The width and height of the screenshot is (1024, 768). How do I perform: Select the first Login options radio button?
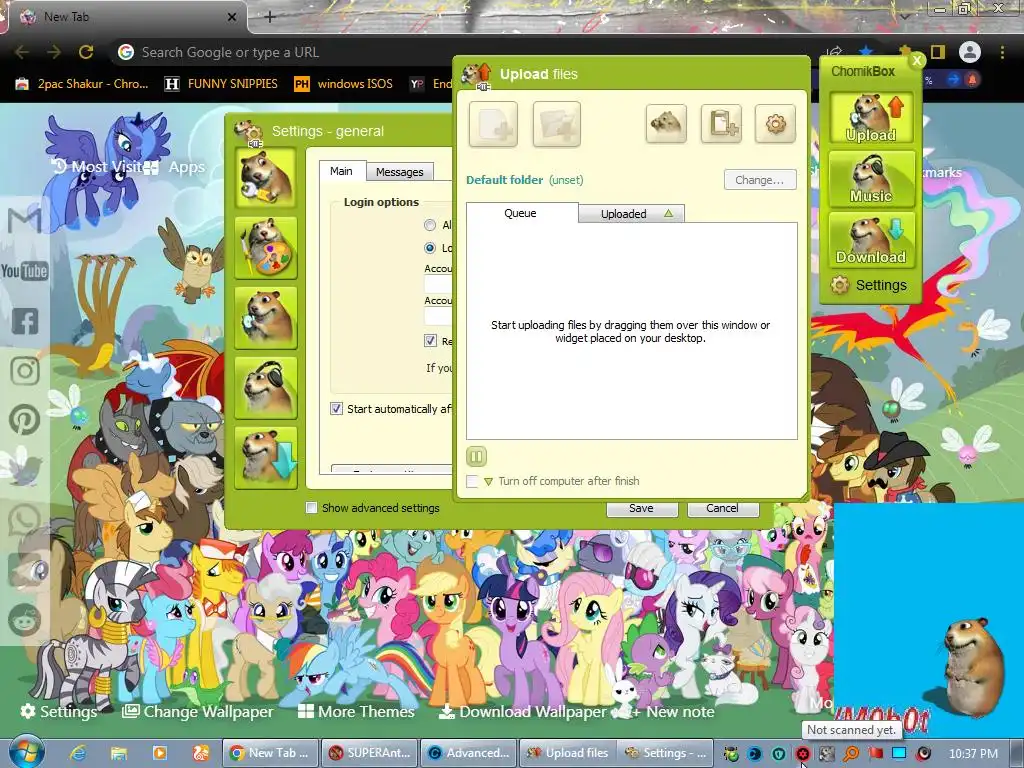click(x=430, y=225)
